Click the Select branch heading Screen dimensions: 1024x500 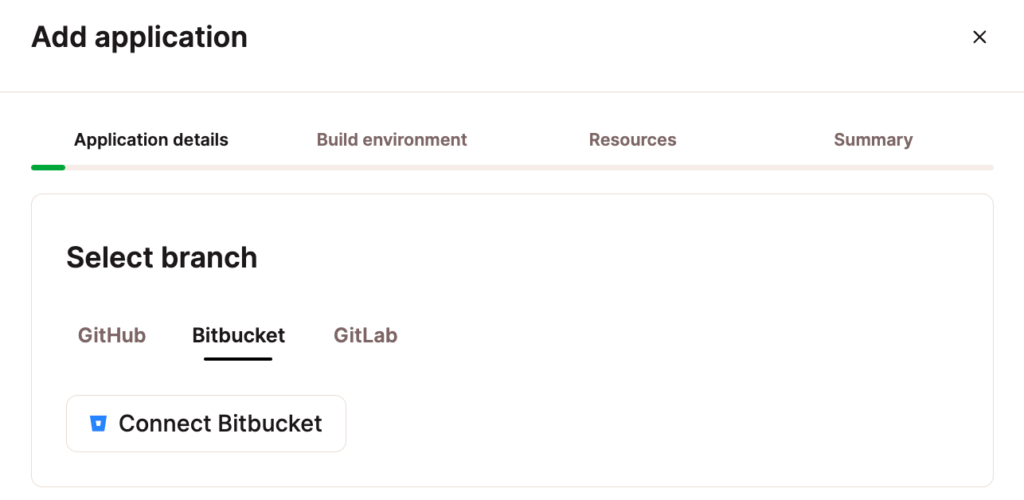pos(162,258)
